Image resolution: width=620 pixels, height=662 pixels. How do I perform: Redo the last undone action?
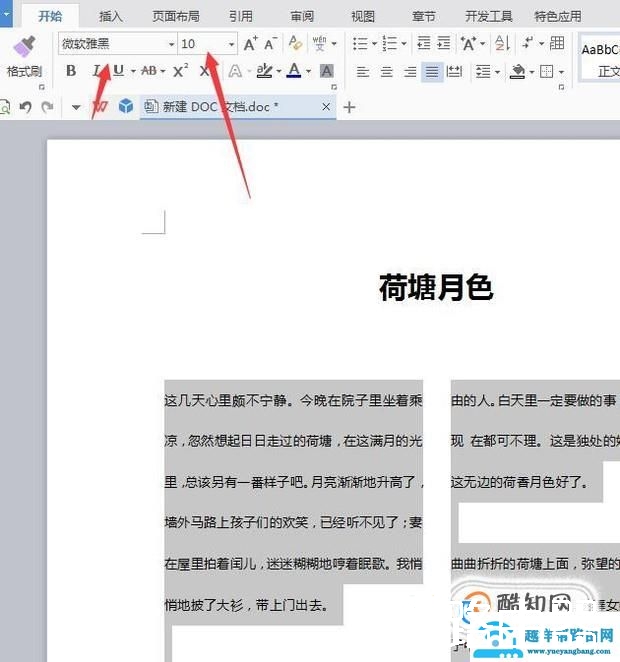[47, 107]
